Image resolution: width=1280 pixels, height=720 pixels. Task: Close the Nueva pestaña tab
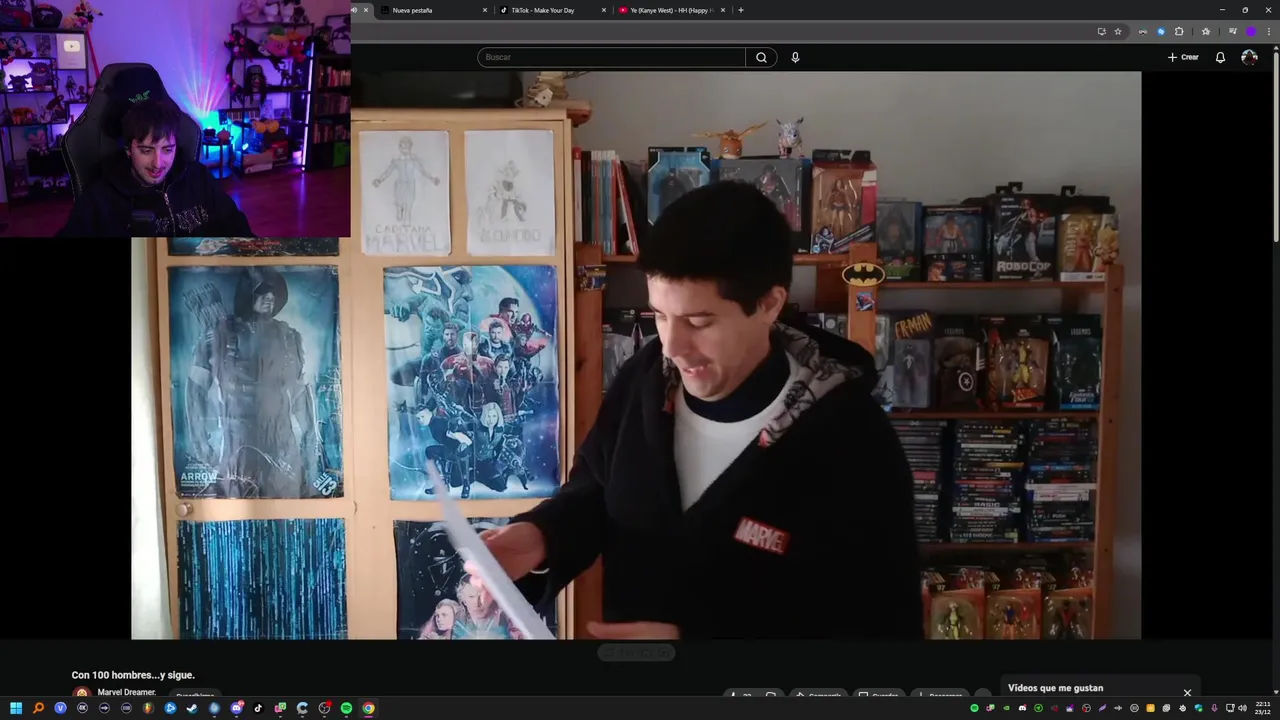coord(485,10)
